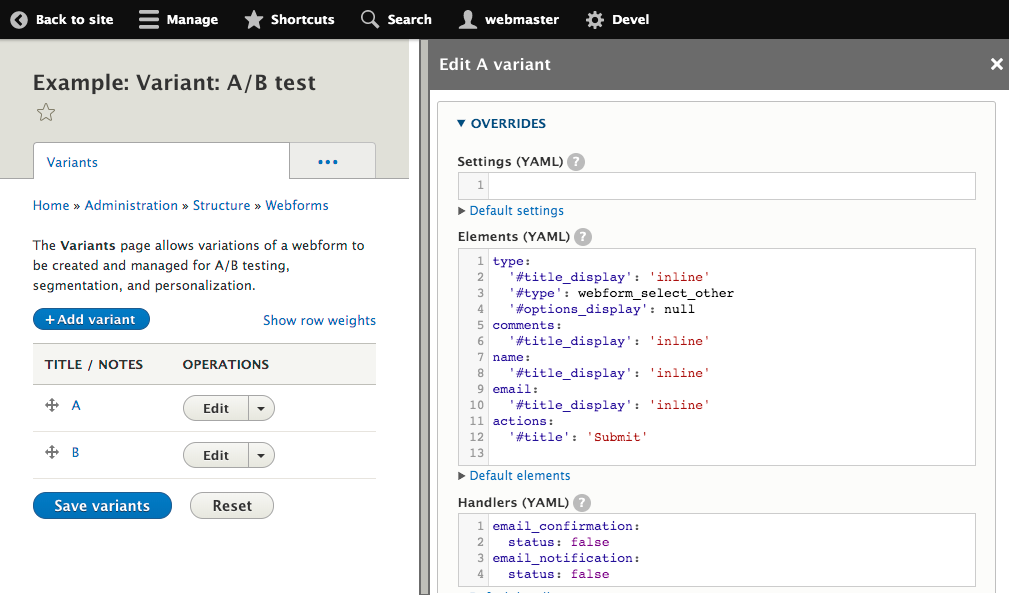The image size is (1009, 608).
Task: Open help for Handlers (YAML)
Action: point(582,502)
